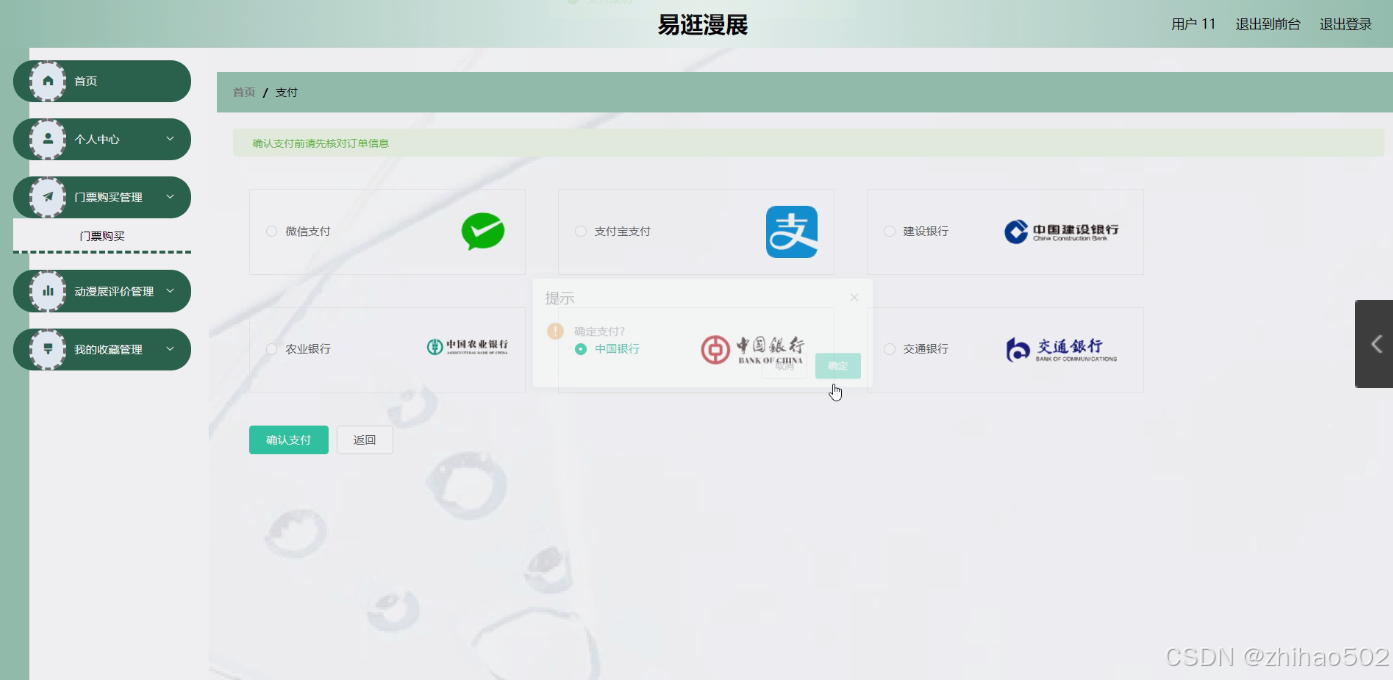Click the 返回 button

tap(365, 440)
